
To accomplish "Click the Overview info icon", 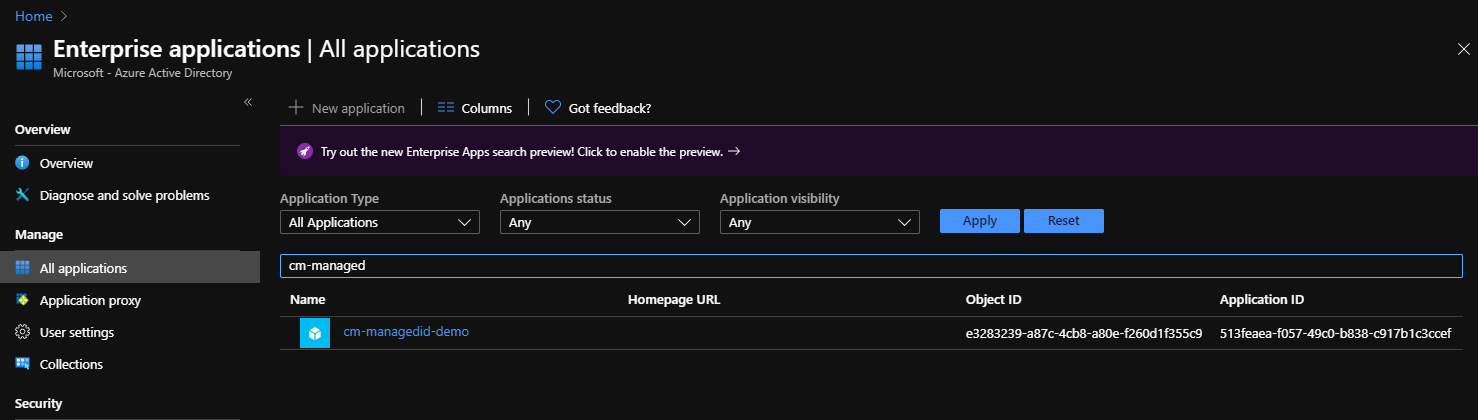I will pos(22,163).
